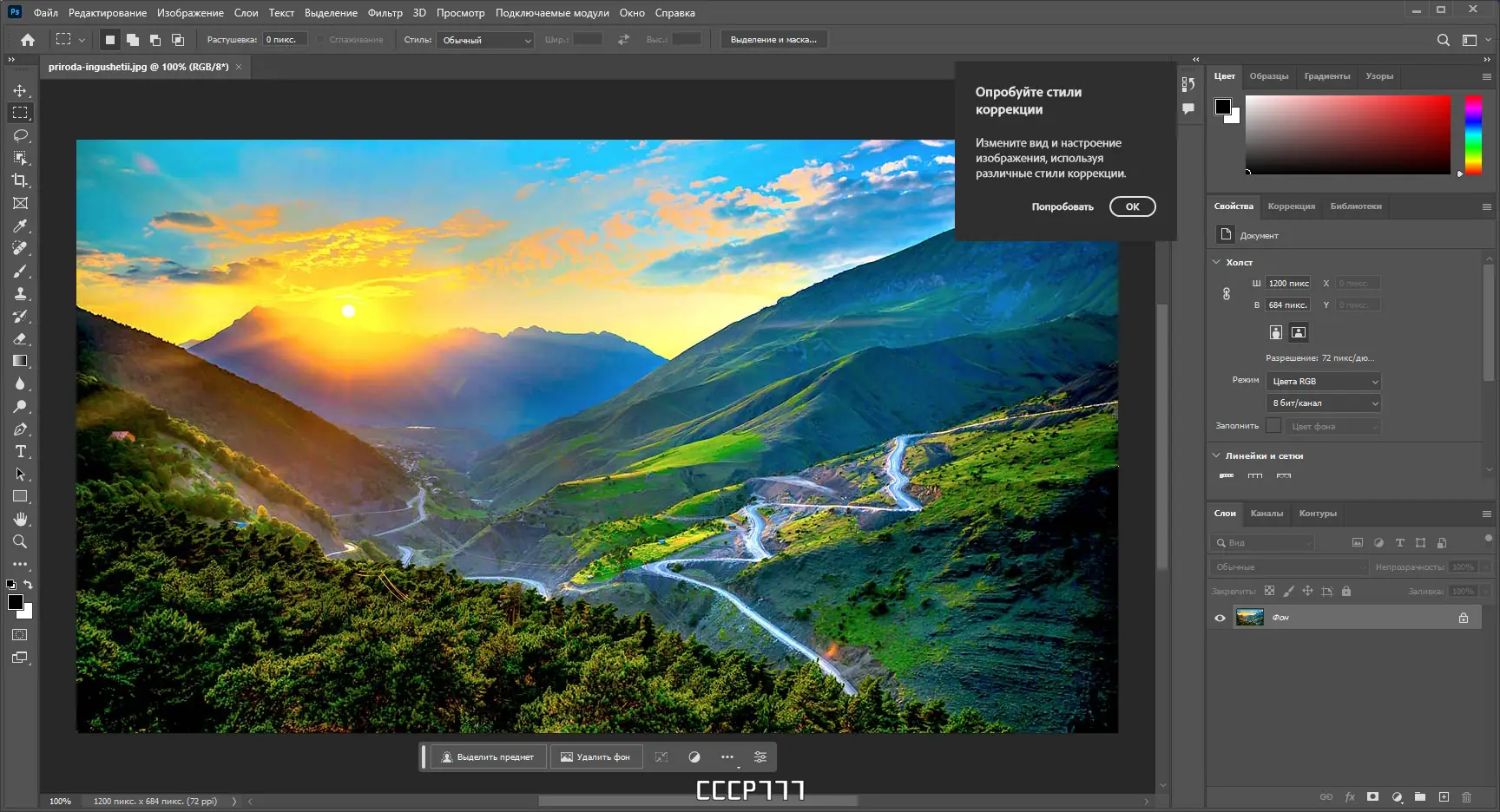This screenshot has height=812, width=1500.
Task: Select the Type tool
Action: 19,451
